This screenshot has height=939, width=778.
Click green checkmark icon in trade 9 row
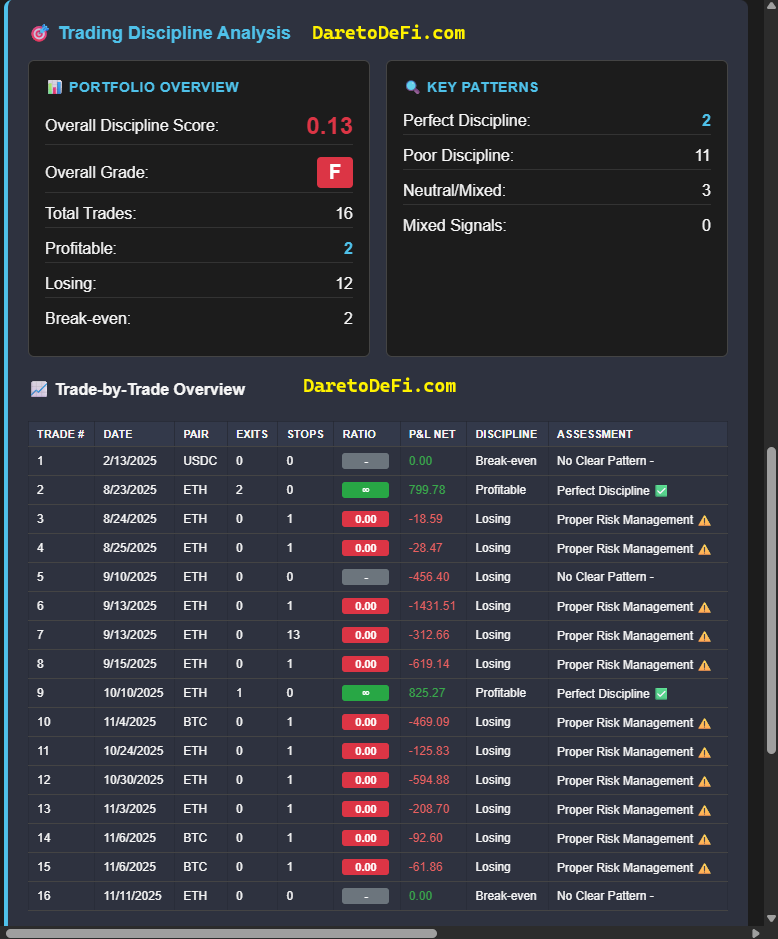(661, 694)
